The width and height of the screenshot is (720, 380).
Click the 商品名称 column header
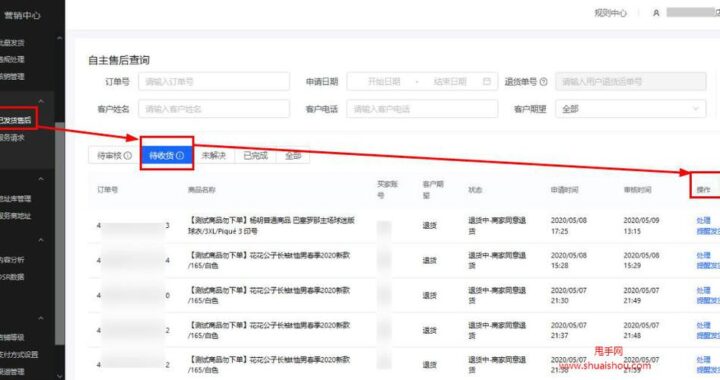pyautogui.click(x=202, y=190)
